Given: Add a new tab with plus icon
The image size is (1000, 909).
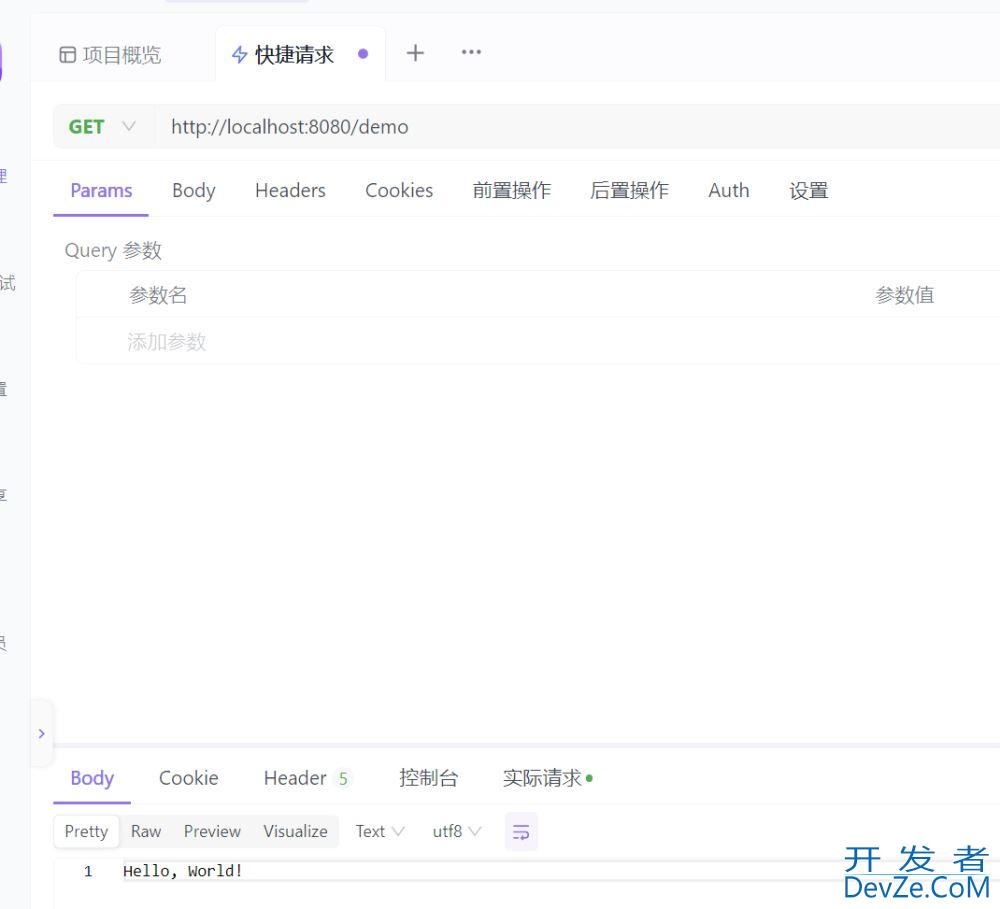Looking at the screenshot, I should [415, 53].
